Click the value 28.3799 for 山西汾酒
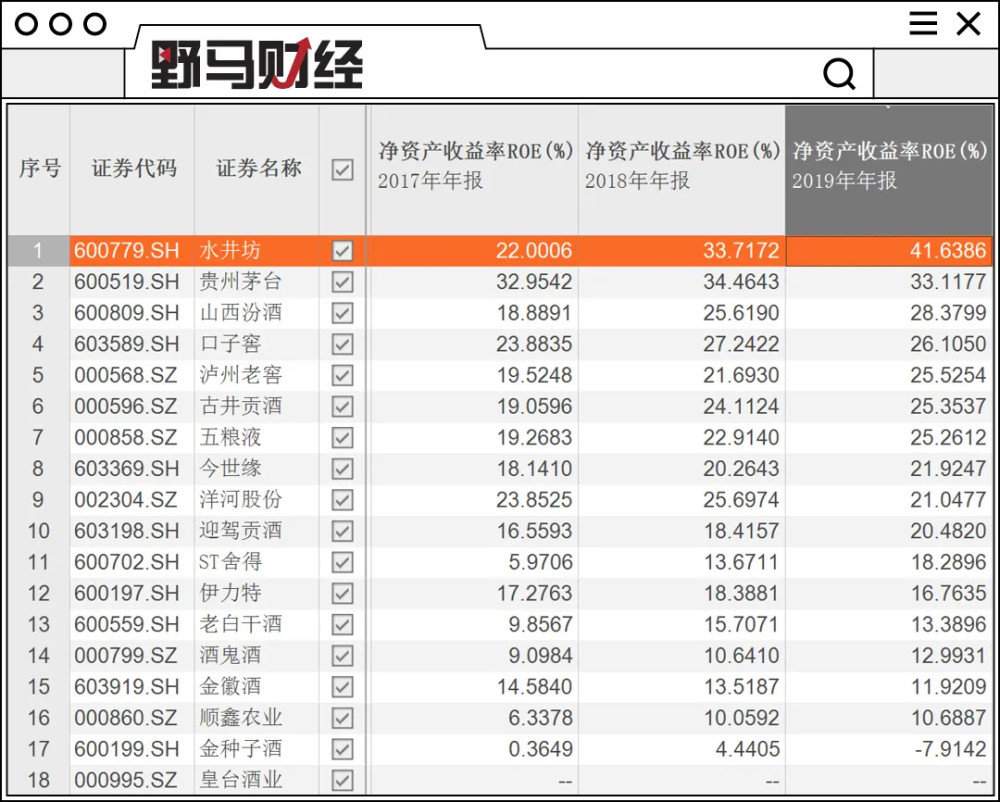Image resolution: width=1000 pixels, height=802 pixels. [948, 313]
